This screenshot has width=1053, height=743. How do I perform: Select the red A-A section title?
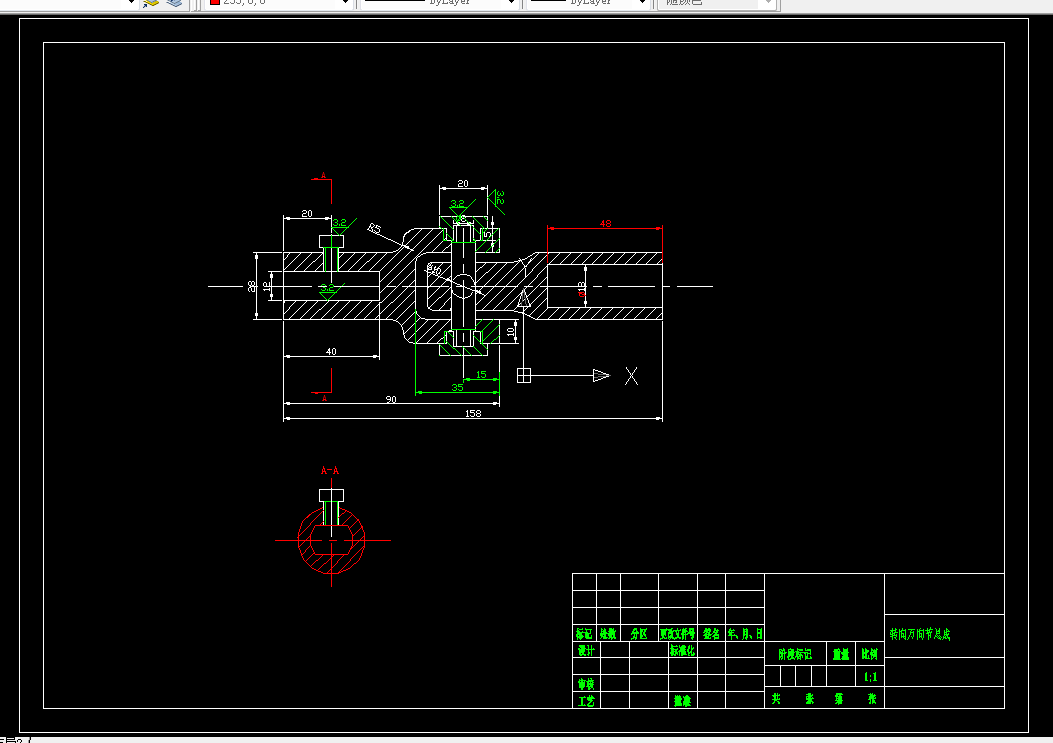[330, 470]
